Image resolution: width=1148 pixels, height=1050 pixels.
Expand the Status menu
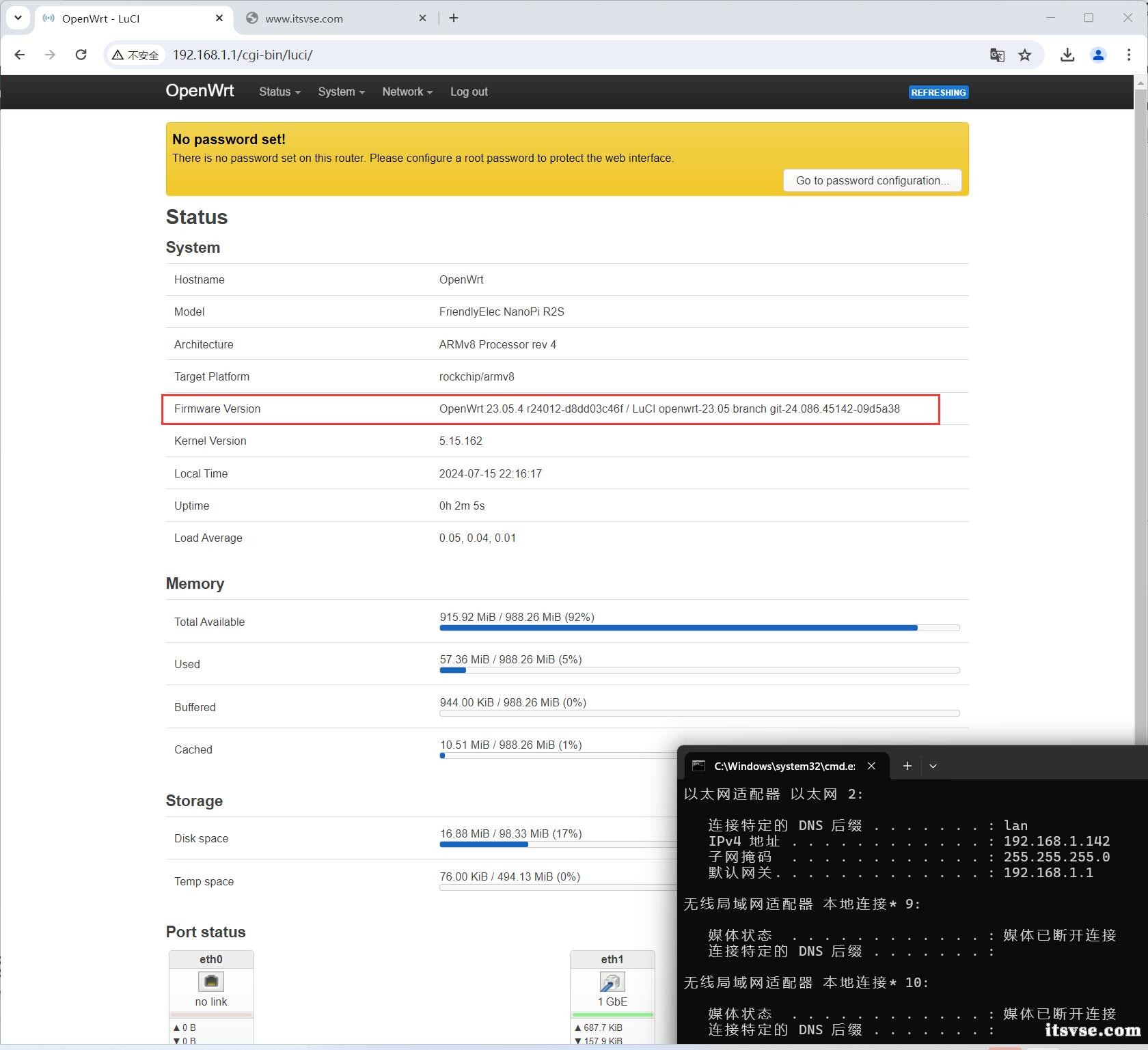[279, 92]
